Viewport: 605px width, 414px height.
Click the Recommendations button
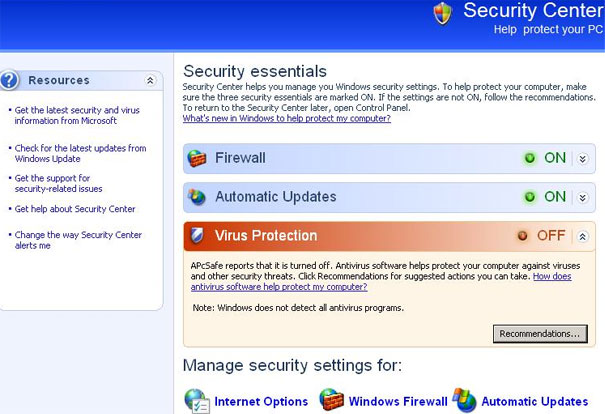click(540, 333)
